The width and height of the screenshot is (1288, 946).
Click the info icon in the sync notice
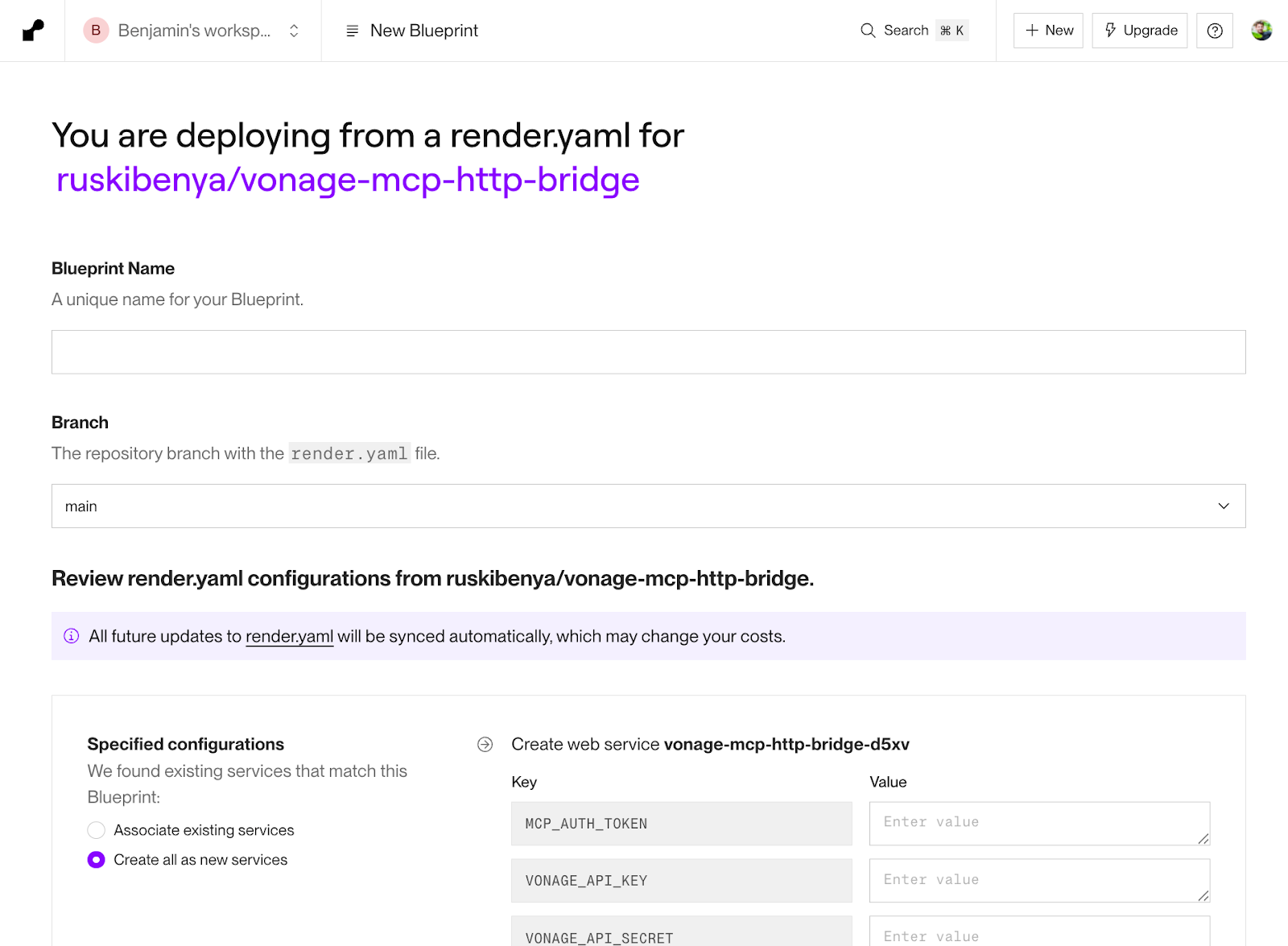pyautogui.click(x=71, y=636)
